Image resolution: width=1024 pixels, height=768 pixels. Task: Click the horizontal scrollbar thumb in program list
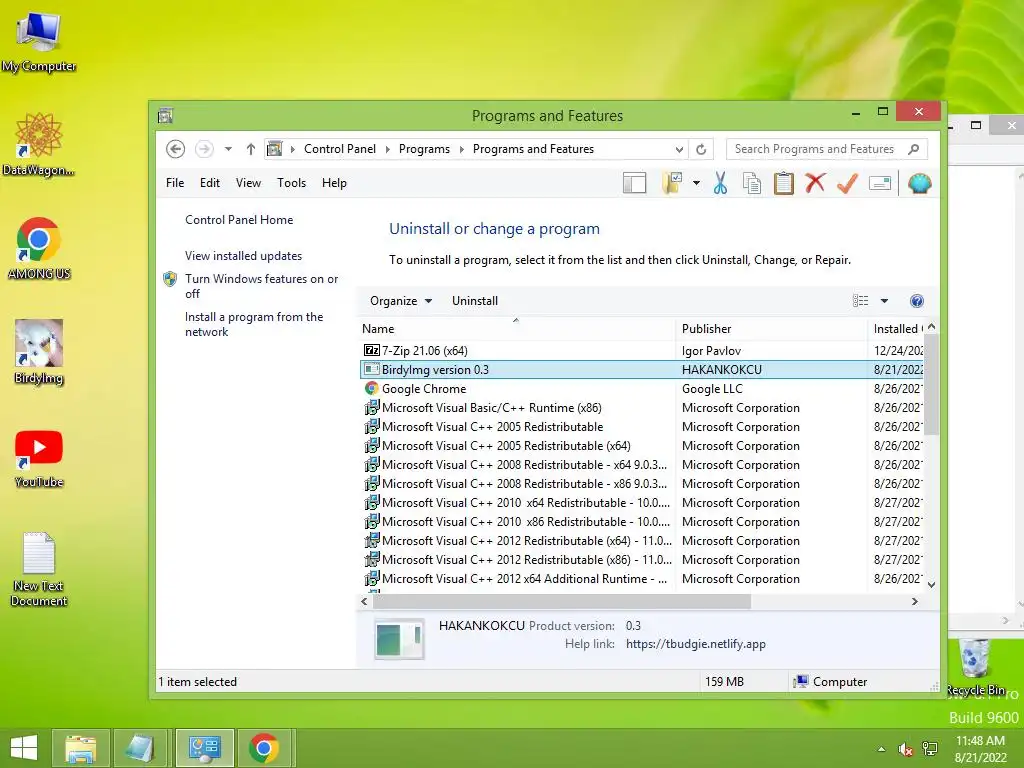(x=562, y=601)
